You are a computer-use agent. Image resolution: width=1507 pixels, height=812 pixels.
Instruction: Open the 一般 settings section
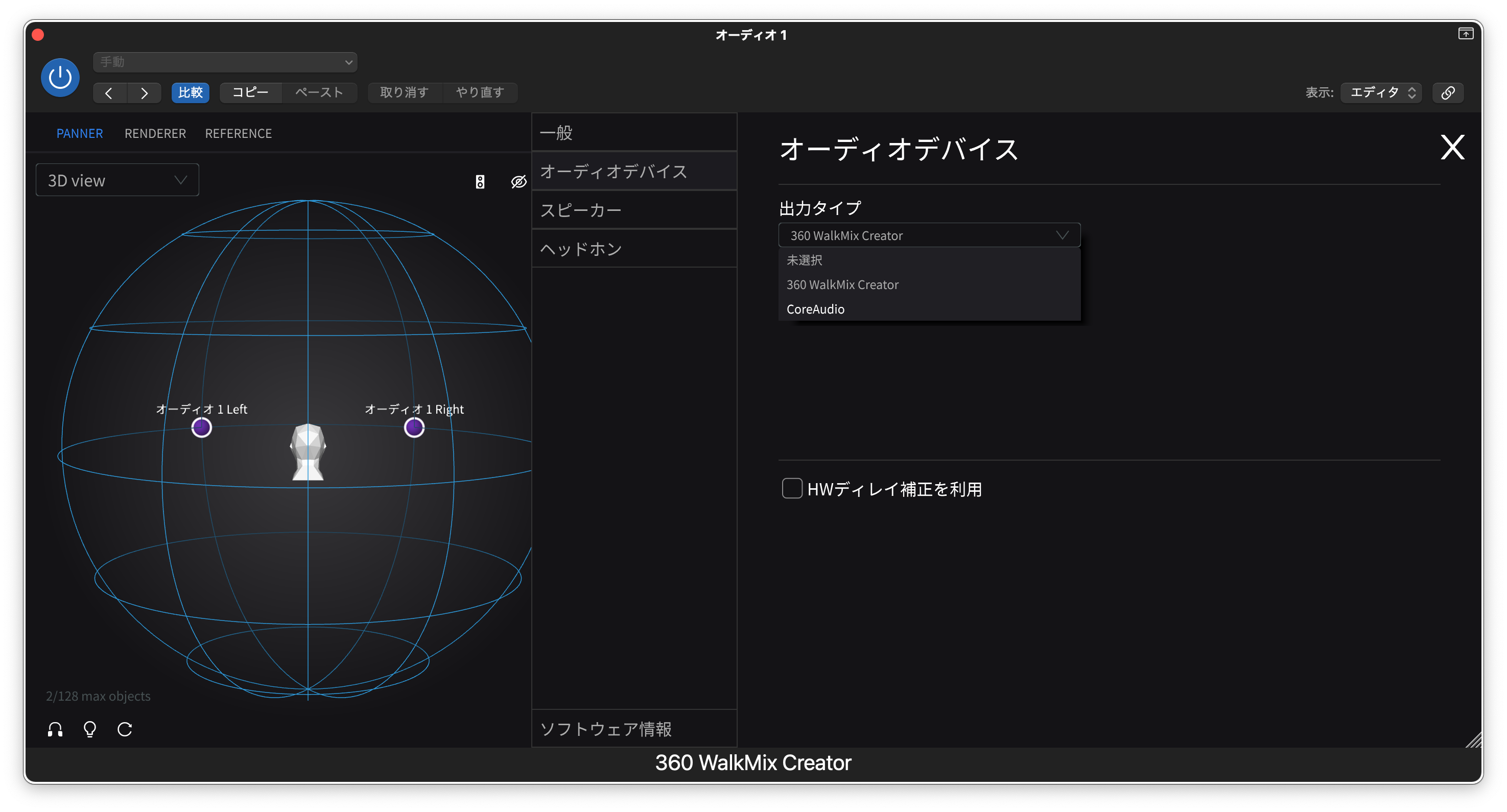634,133
